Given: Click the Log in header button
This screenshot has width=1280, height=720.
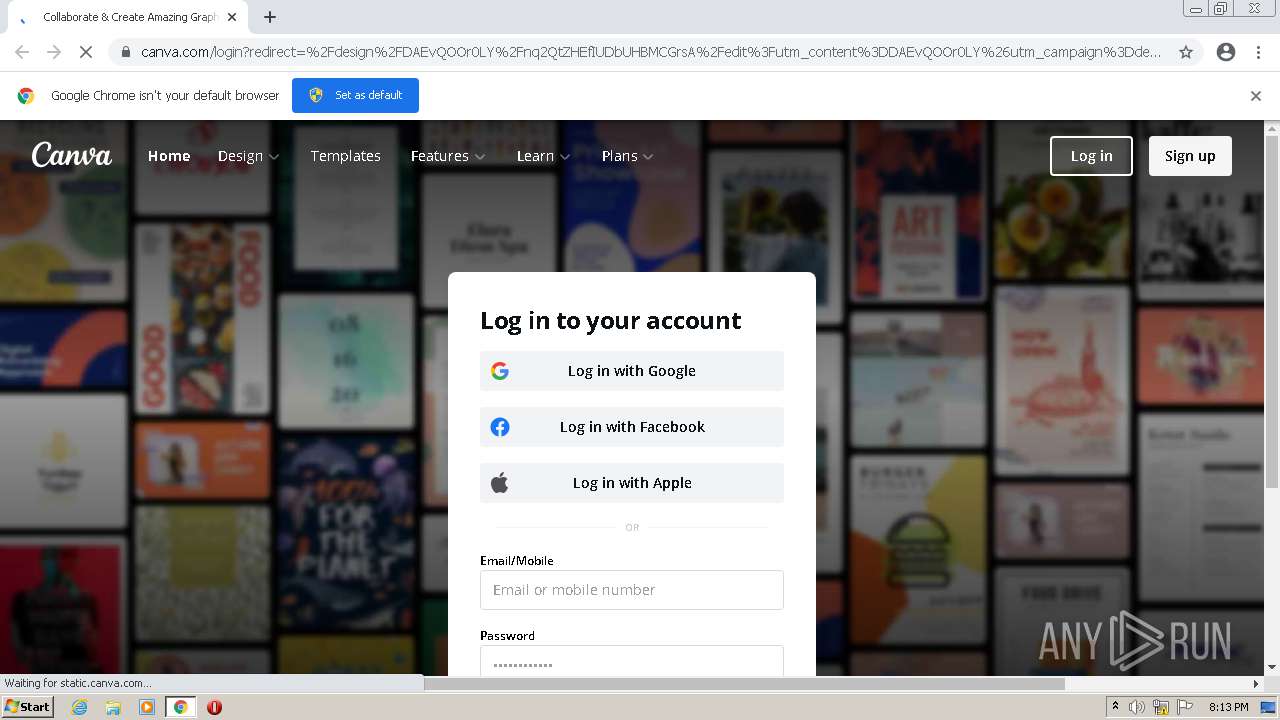Looking at the screenshot, I should [x=1091, y=156].
